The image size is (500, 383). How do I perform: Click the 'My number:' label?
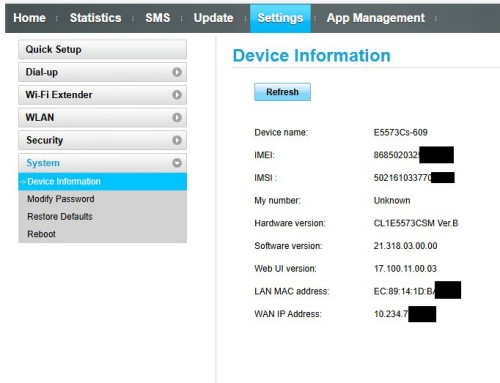(277, 200)
